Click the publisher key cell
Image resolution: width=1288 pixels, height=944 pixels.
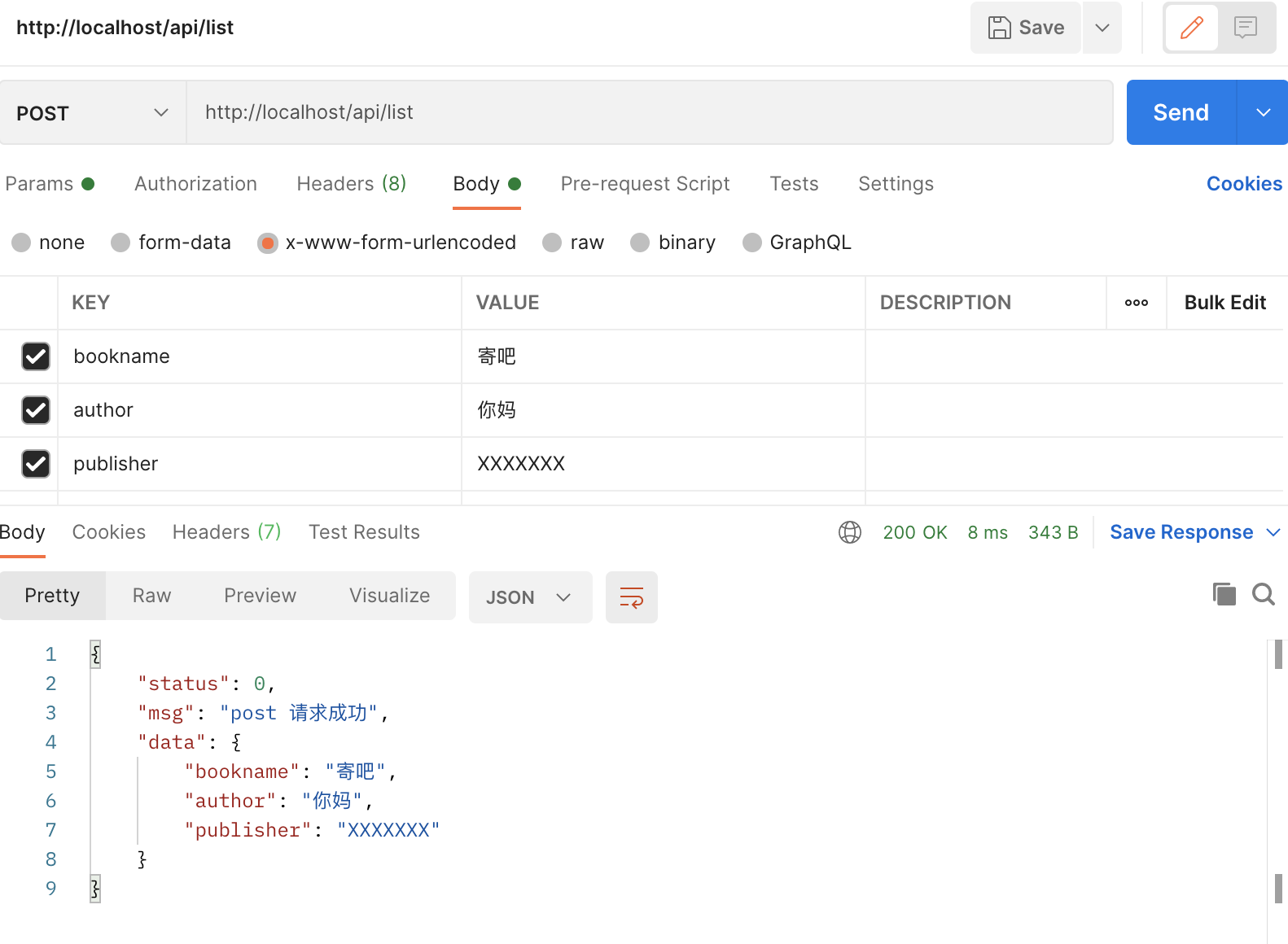point(260,464)
